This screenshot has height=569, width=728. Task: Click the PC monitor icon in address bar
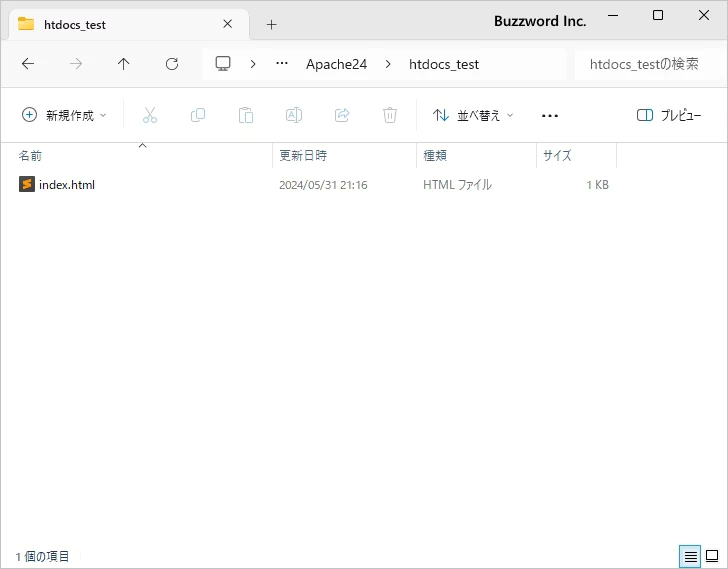click(x=223, y=64)
